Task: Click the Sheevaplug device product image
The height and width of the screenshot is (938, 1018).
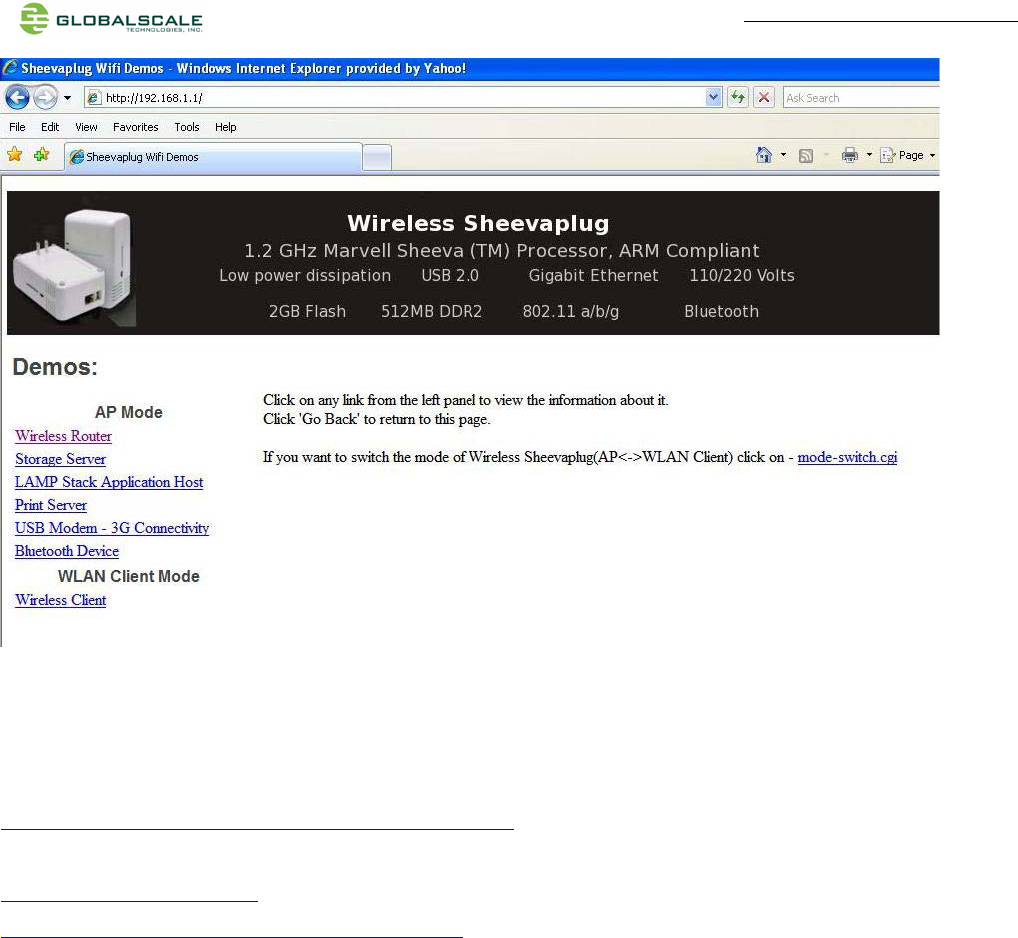Action: click(x=75, y=265)
